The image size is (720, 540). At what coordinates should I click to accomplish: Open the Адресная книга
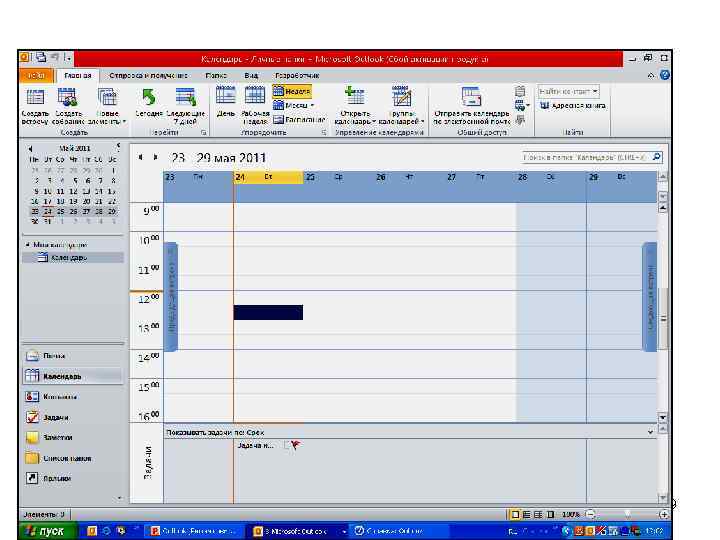tap(572, 106)
